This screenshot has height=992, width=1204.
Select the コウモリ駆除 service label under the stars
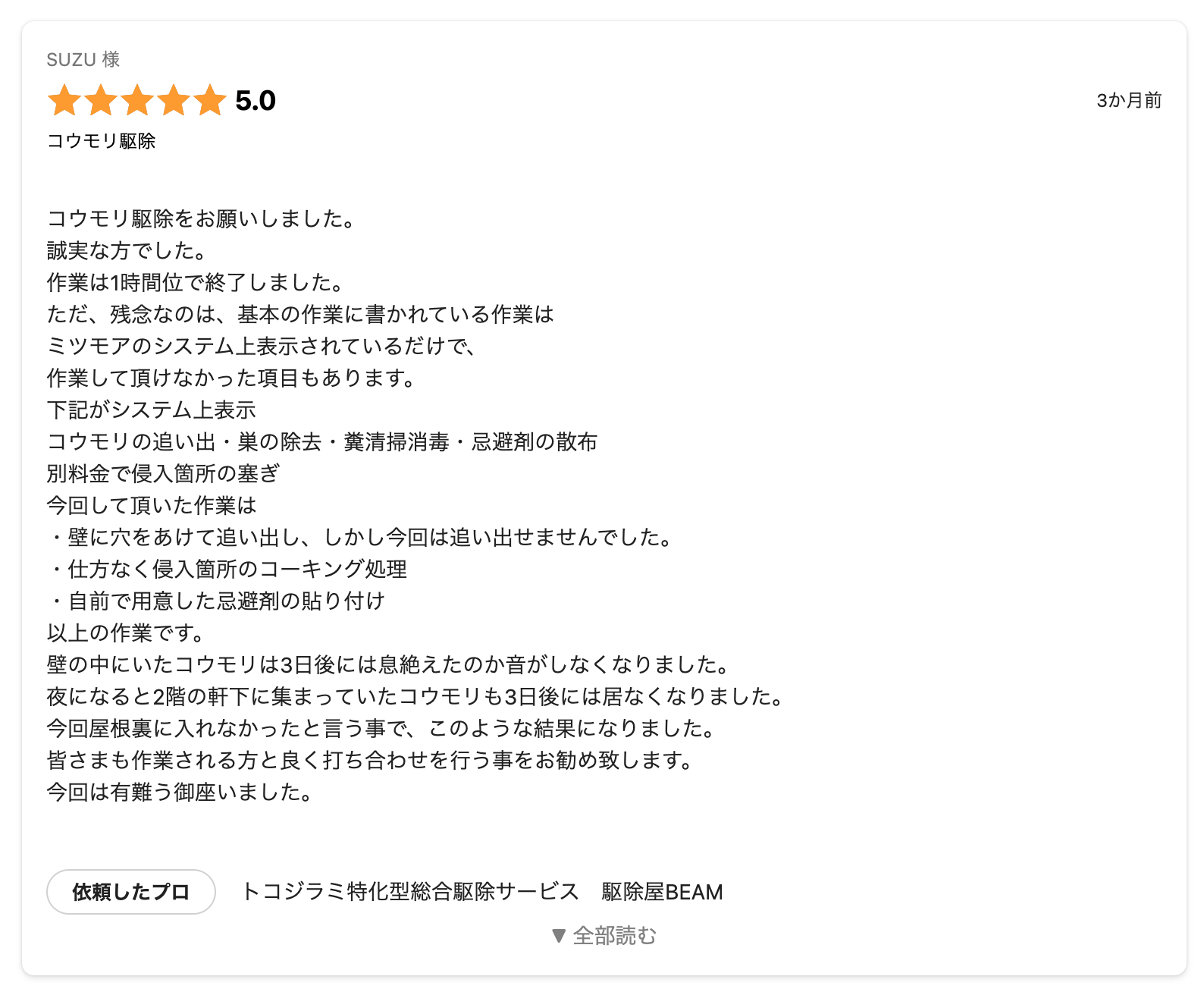[101, 141]
